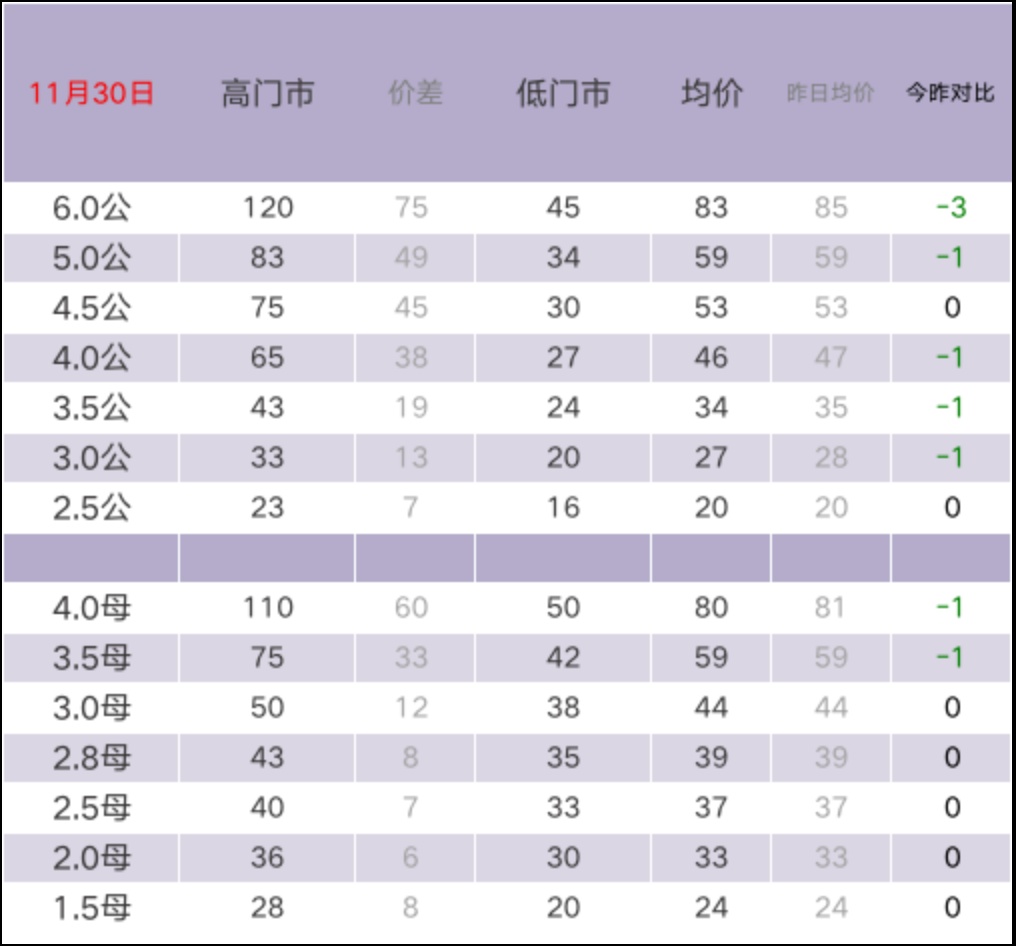Select 今昨对比 value 0 in 1.5母 row
This screenshot has width=1016, height=946.
click(952, 908)
